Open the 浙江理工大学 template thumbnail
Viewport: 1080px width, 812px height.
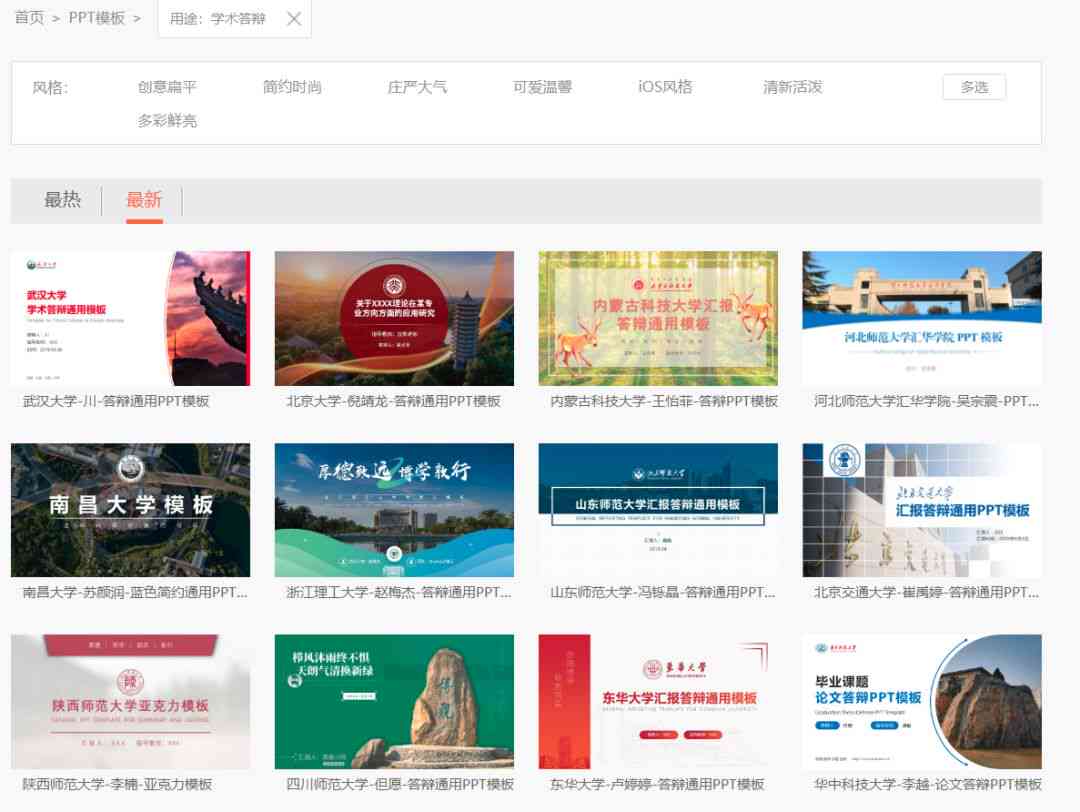pos(394,510)
